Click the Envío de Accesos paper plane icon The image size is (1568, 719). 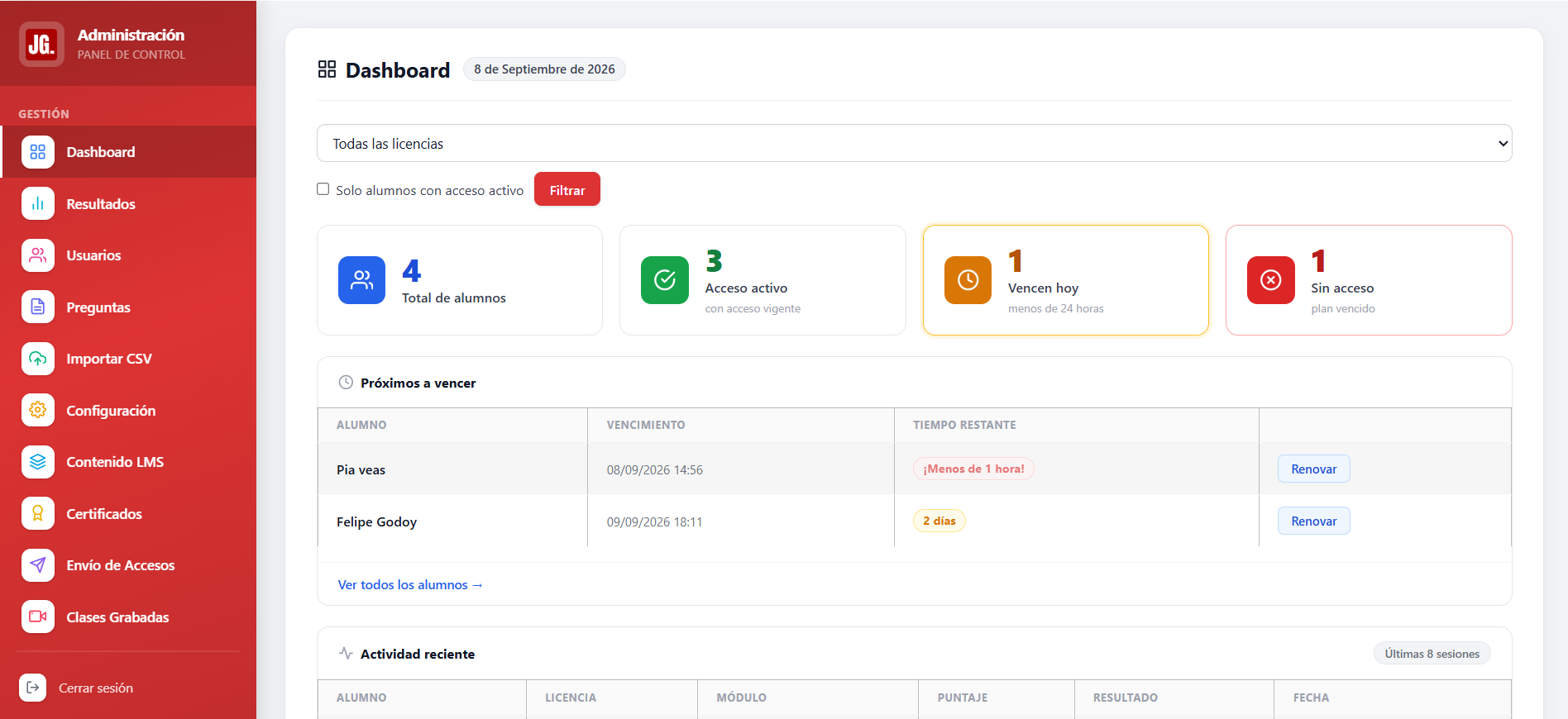pyautogui.click(x=38, y=565)
